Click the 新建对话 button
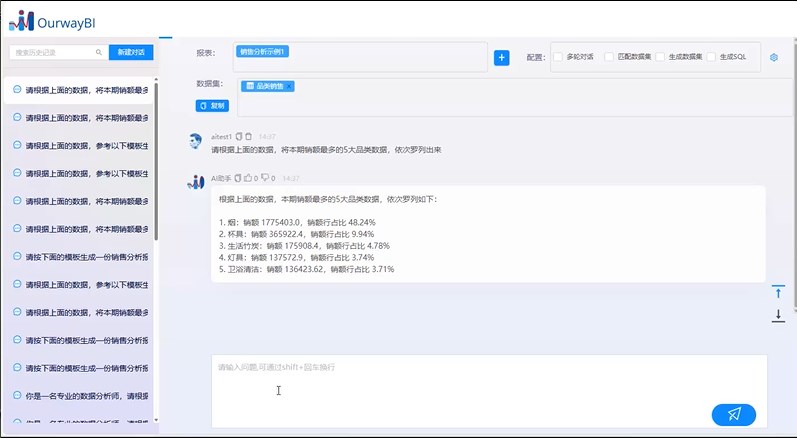Image resolution: width=797 pixels, height=438 pixels. [130, 52]
